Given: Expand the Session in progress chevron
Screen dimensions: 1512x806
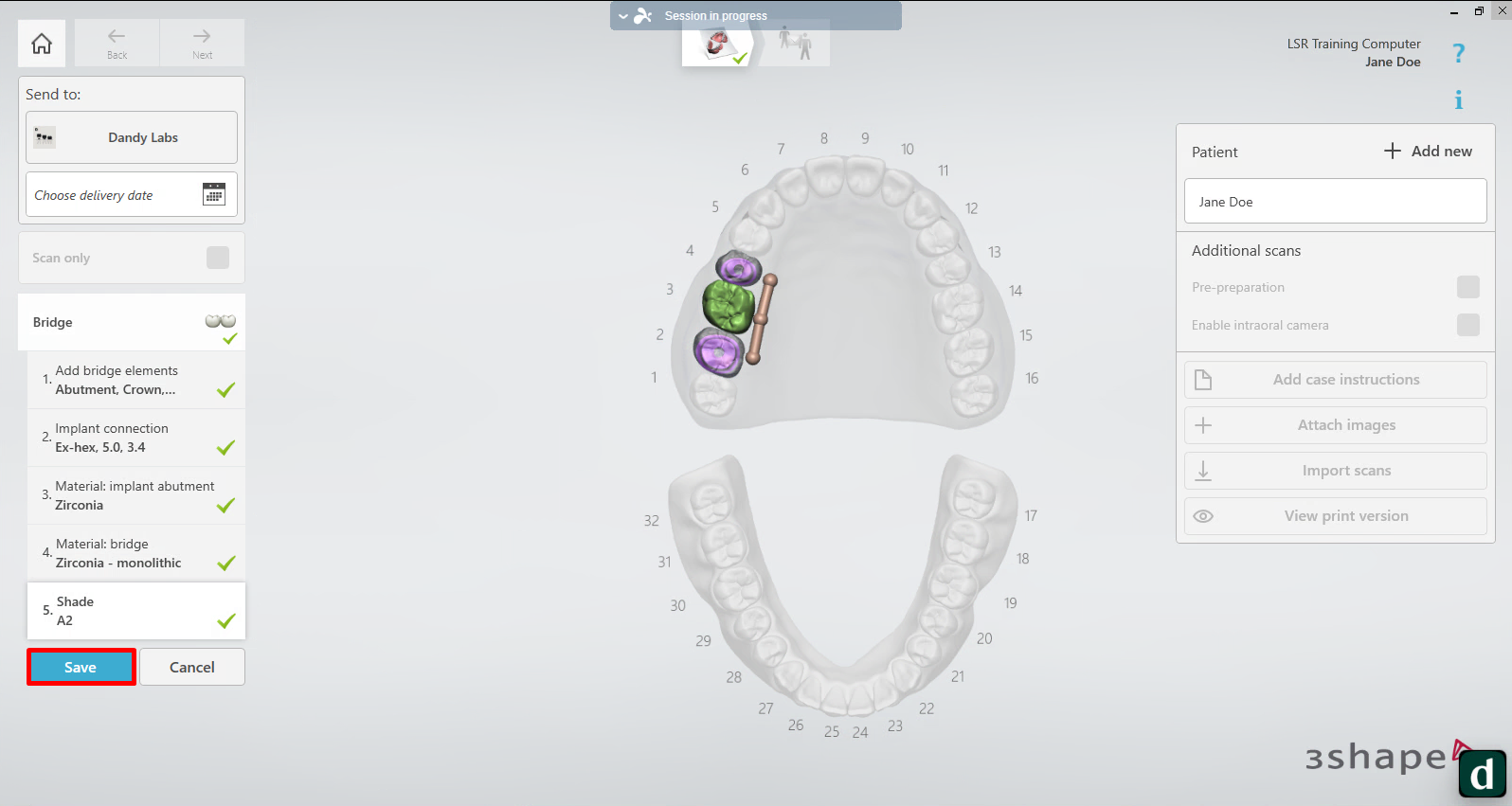Looking at the screenshot, I should pyautogui.click(x=623, y=16).
